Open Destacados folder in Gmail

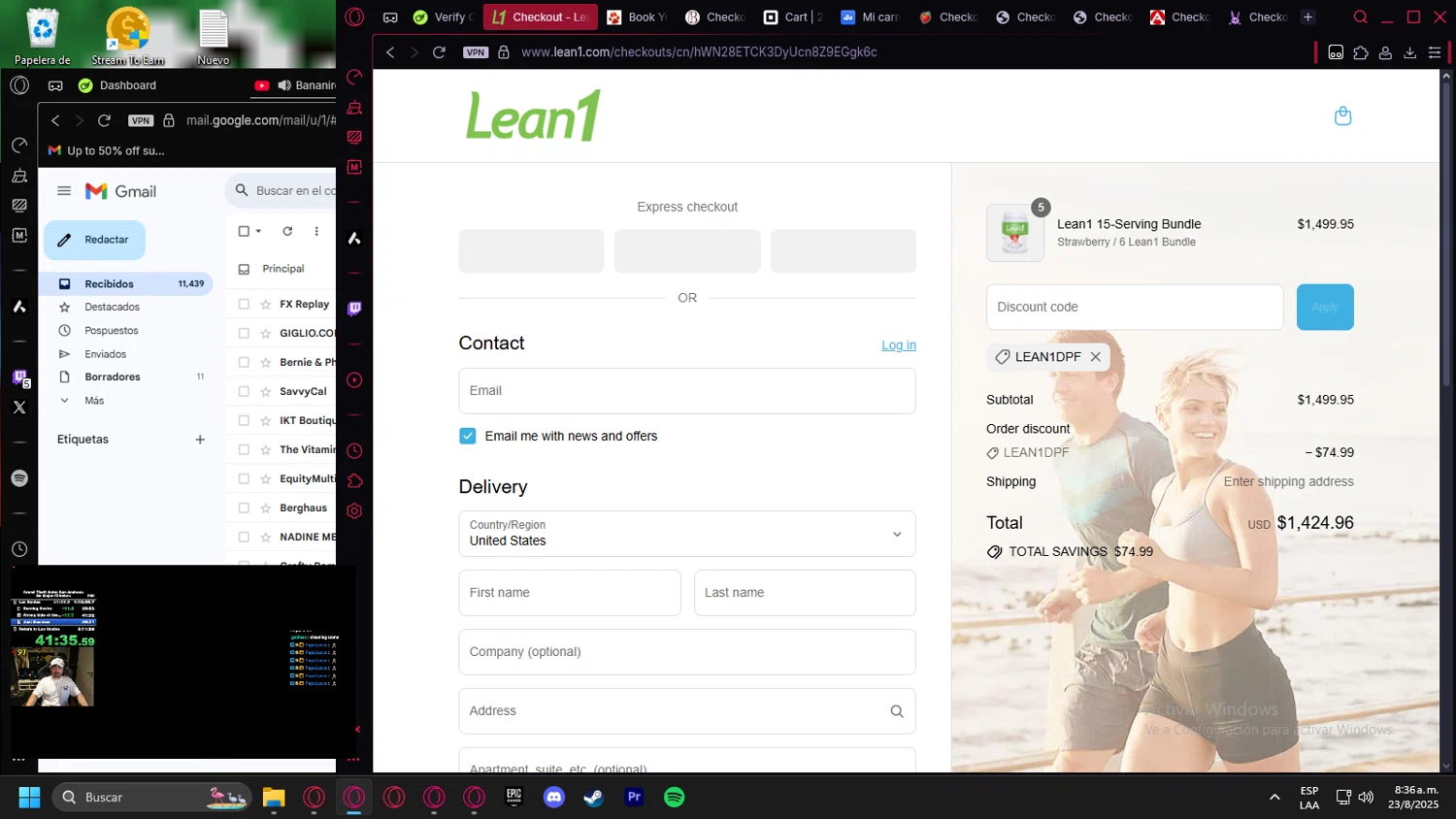click(x=126, y=308)
